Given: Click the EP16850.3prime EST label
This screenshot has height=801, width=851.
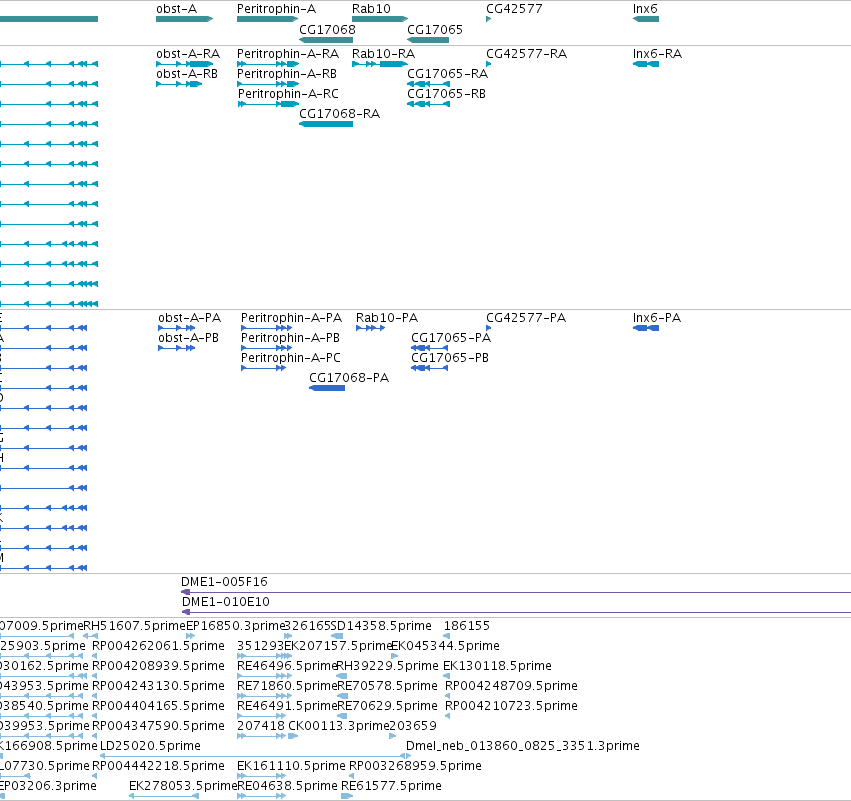Looking at the screenshot, I should click(x=236, y=626).
